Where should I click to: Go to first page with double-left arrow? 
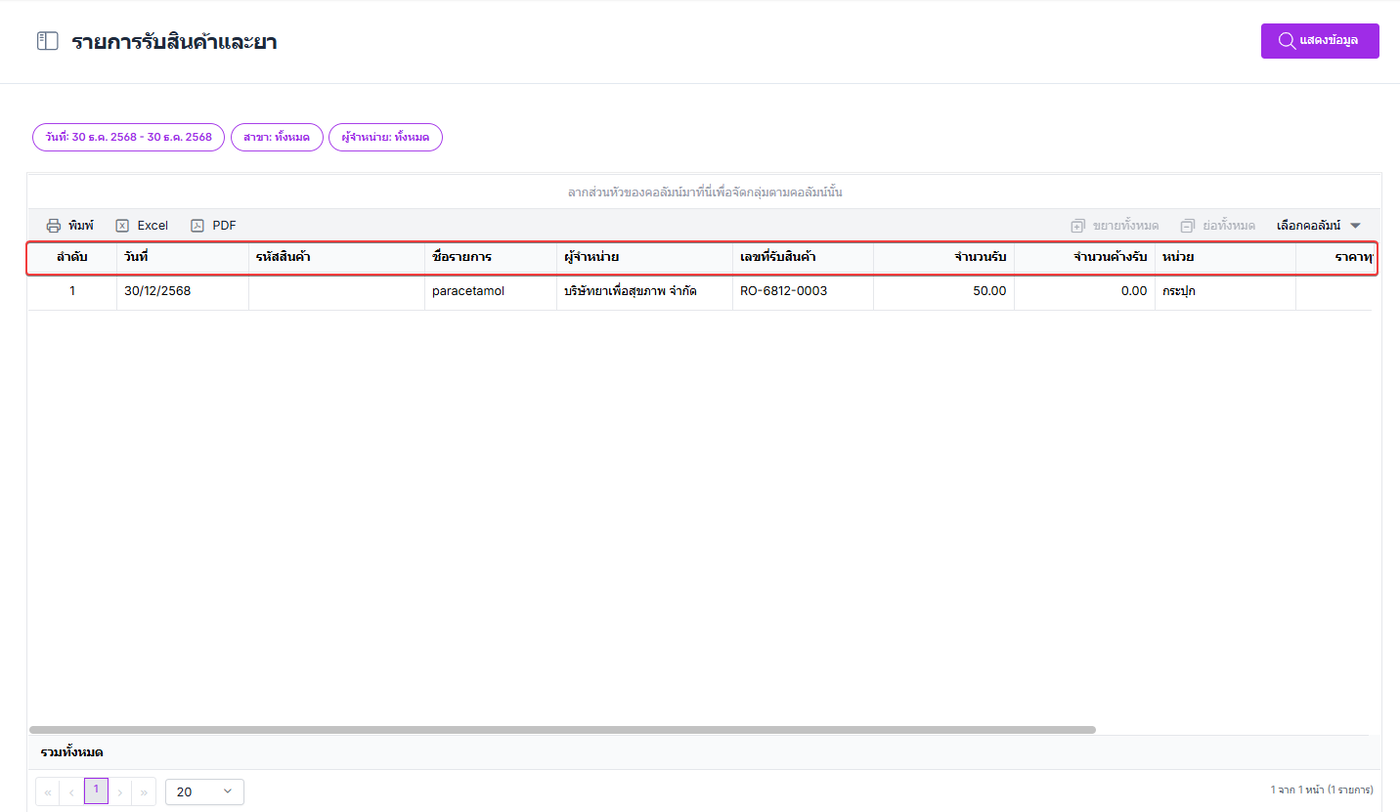[47, 792]
